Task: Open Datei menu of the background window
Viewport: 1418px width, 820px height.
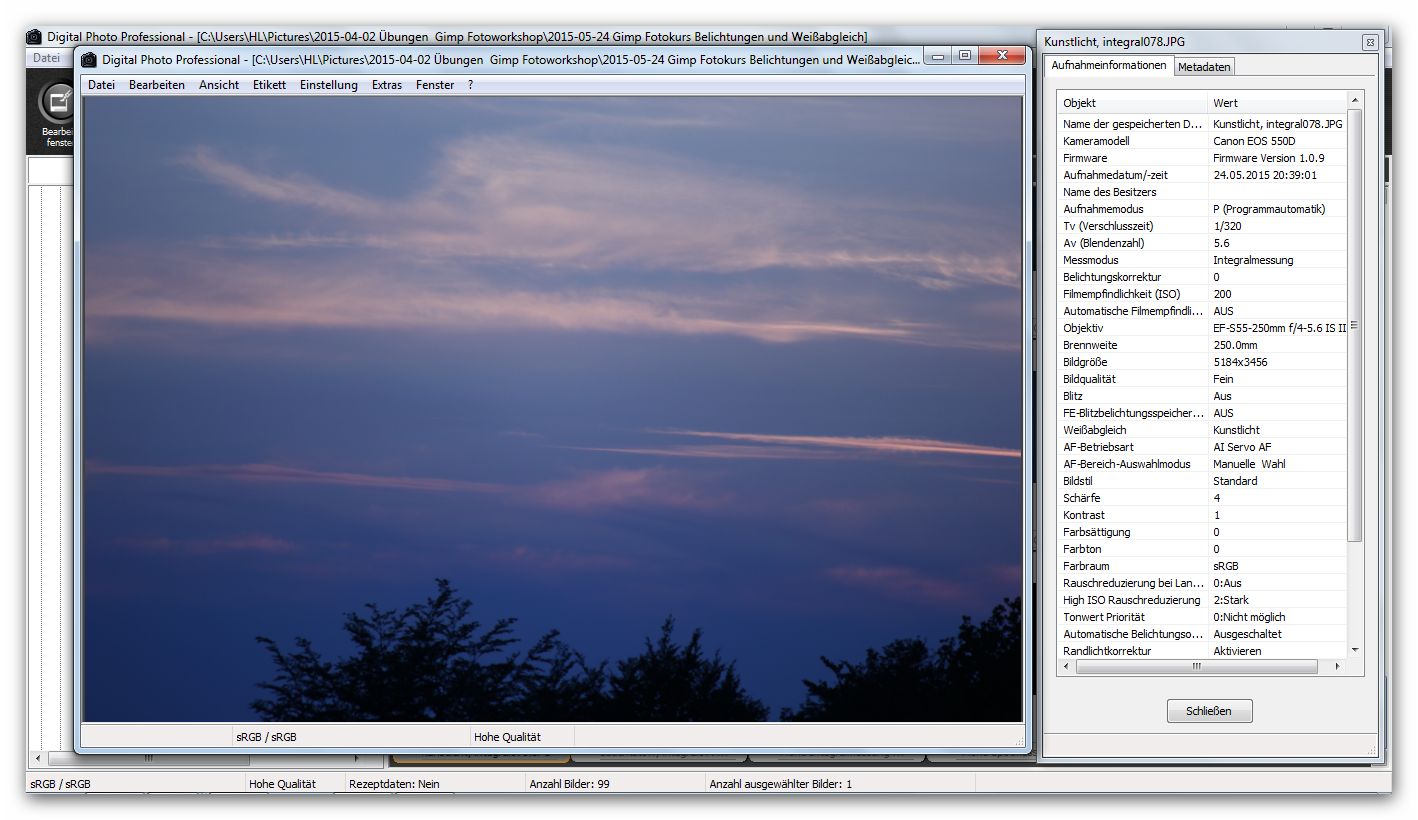Action: [46, 58]
